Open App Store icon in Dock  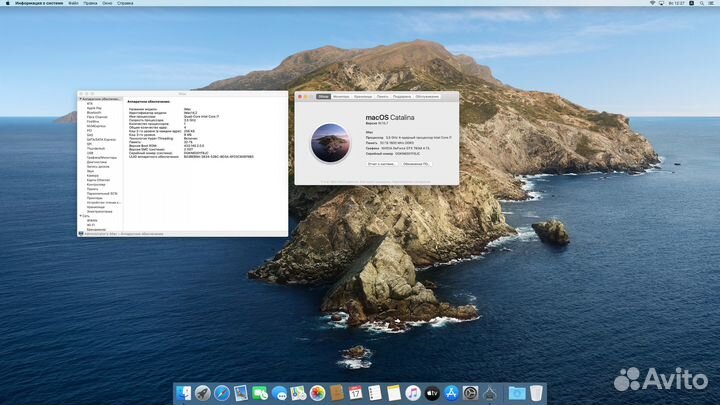[451, 393]
